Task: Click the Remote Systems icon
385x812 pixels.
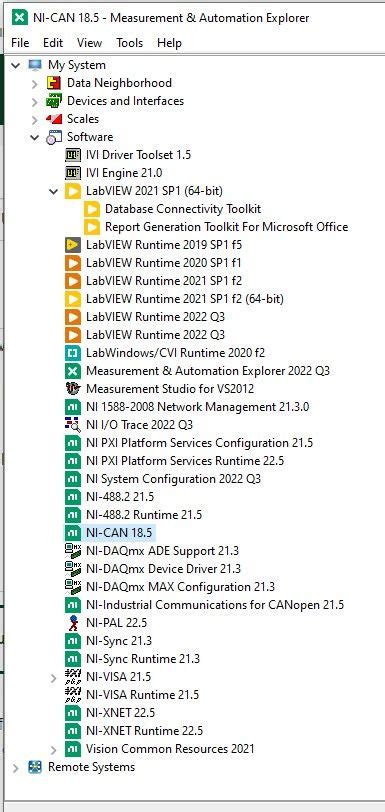Action: coord(35,767)
